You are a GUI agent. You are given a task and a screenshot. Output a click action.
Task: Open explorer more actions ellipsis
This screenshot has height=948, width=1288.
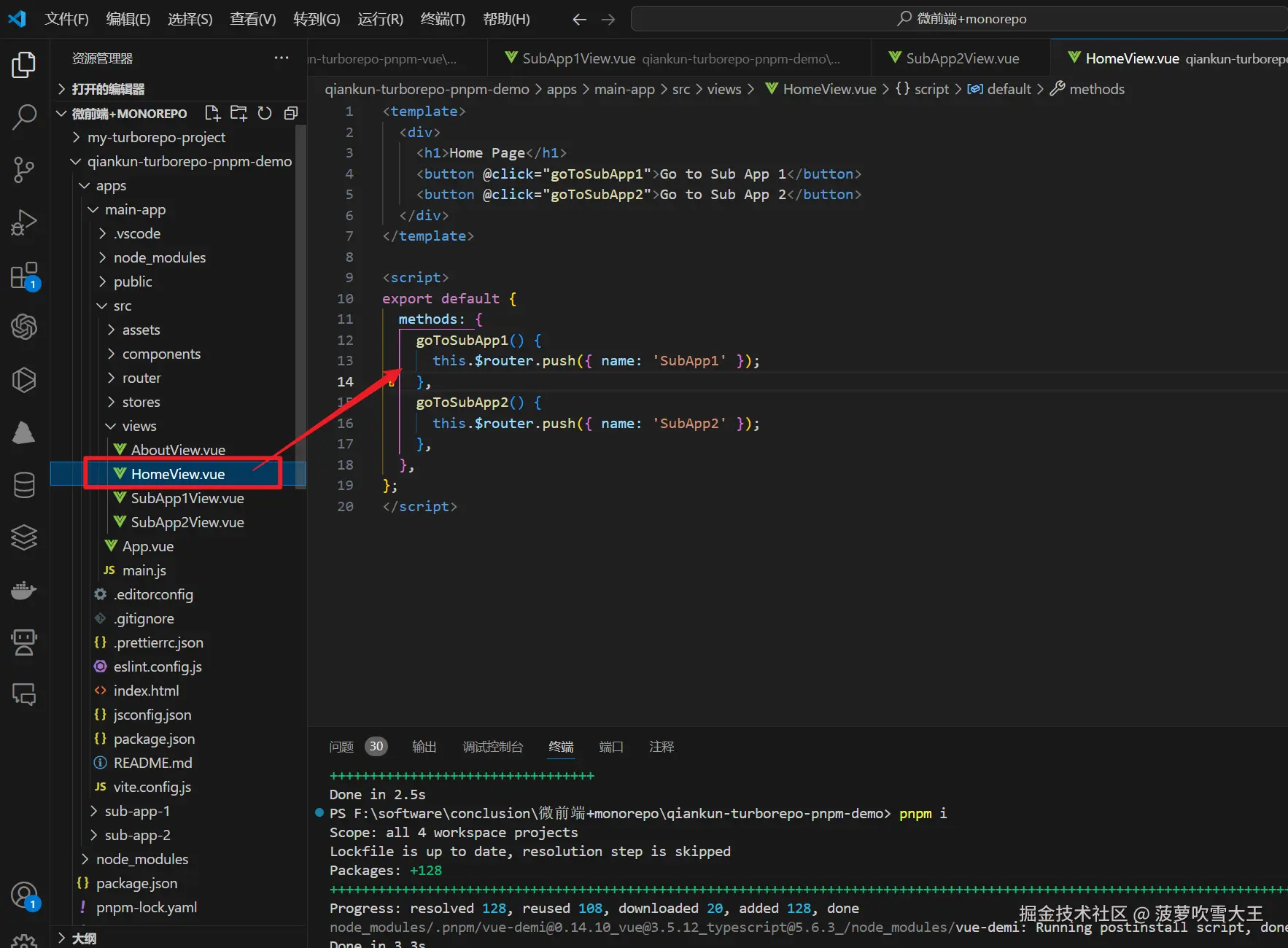click(x=282, y=58)
